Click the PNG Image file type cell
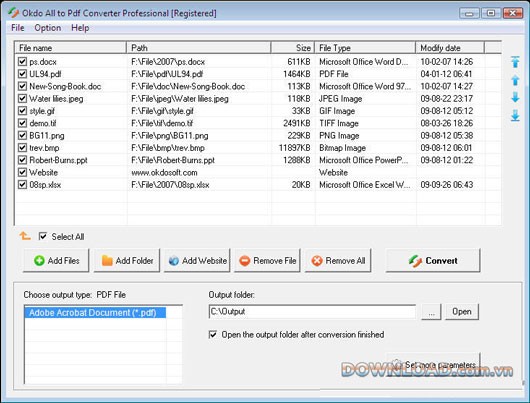The image size is (530, 403). pyautogui.click(x=339, y=136)
